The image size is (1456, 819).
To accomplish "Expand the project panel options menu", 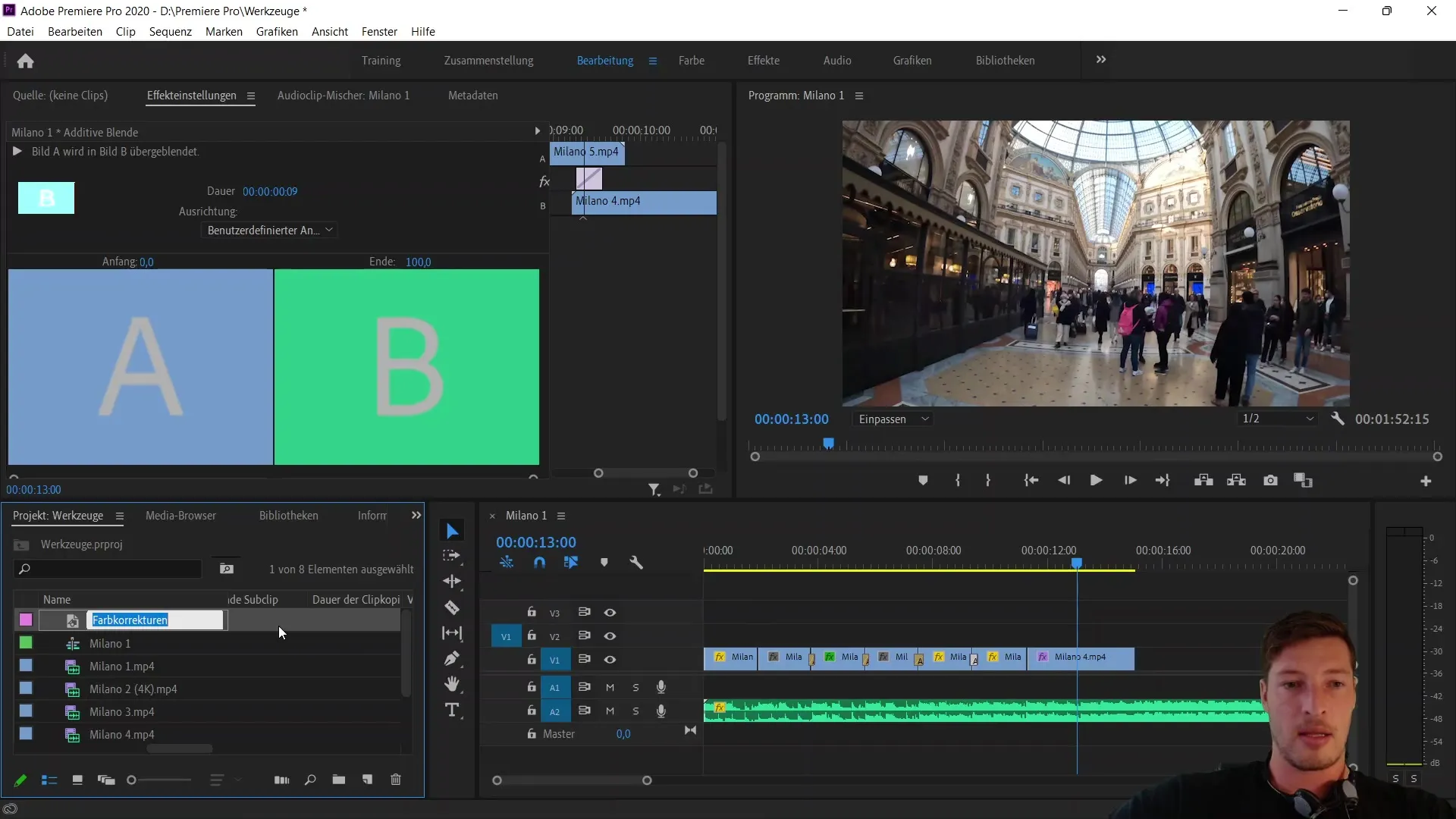I will pyautogui.click(x=118, y=515).
